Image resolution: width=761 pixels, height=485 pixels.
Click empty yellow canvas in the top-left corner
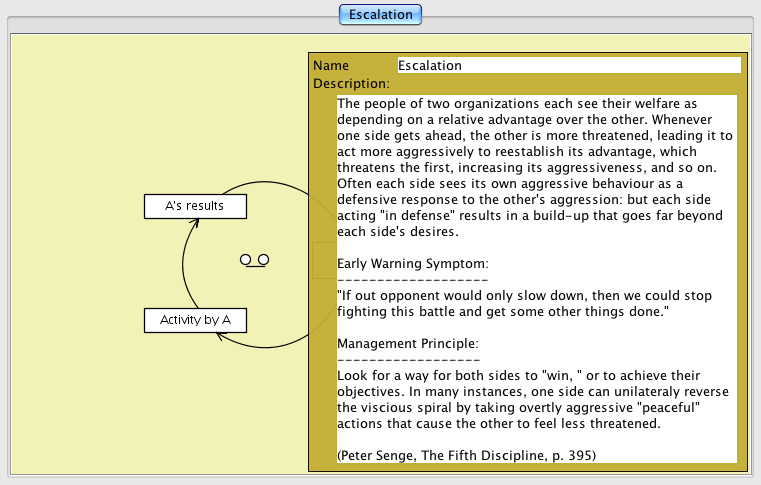point(60,80)
